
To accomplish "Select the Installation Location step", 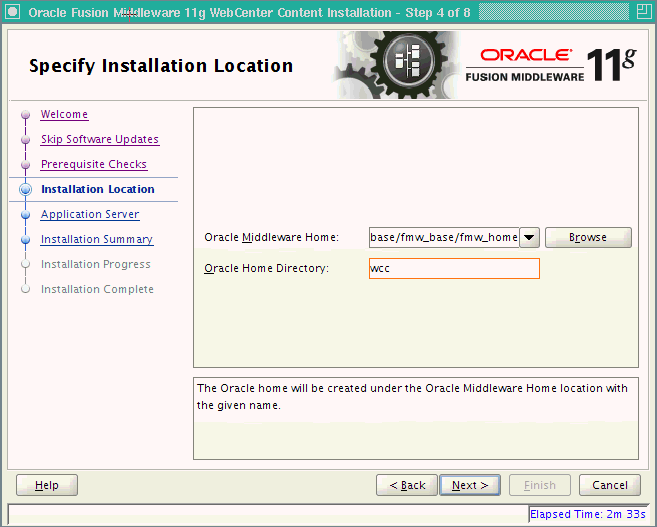I will pos(98,189).
